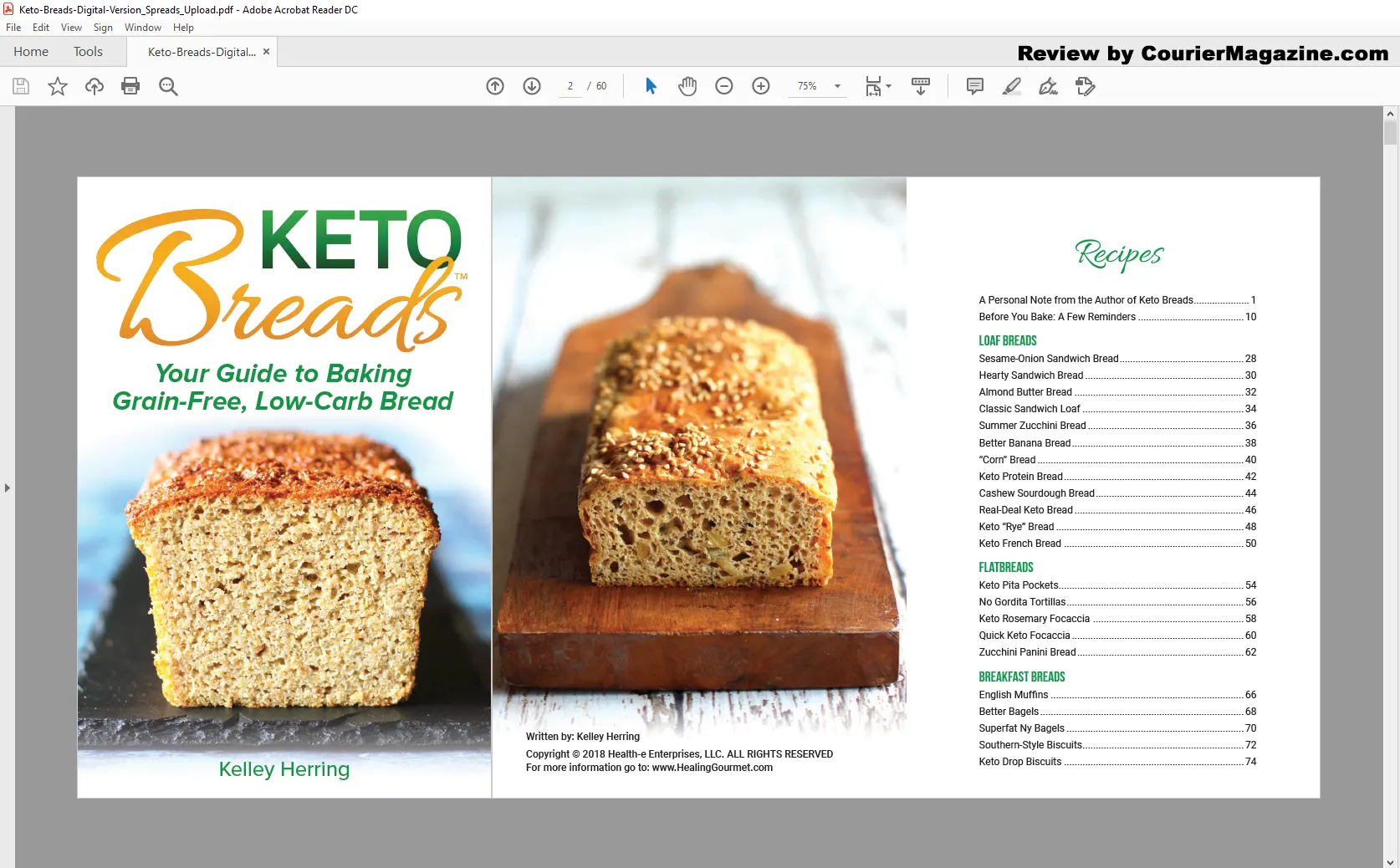Click the 75% zoom value field
Image resolution: width=1400 pixels, height=868 pixels.
(x=807, y=86)
